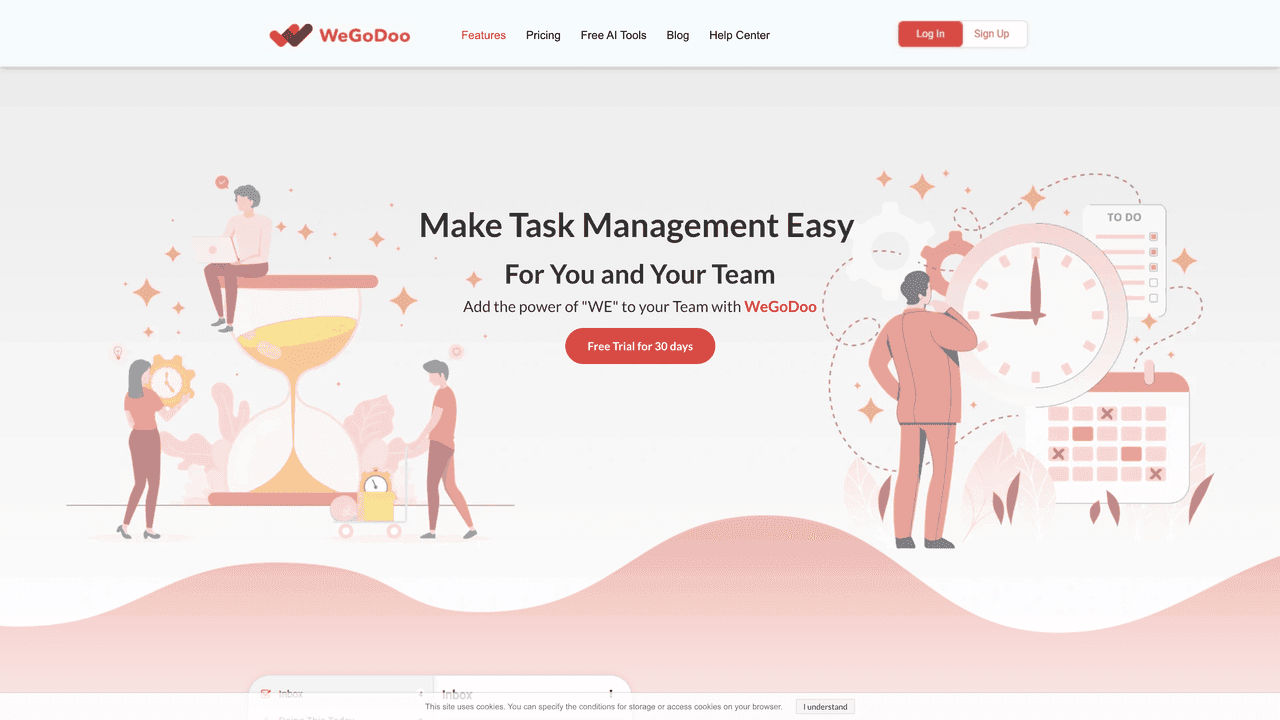Open the Features menu item

[x=483, y=35]
